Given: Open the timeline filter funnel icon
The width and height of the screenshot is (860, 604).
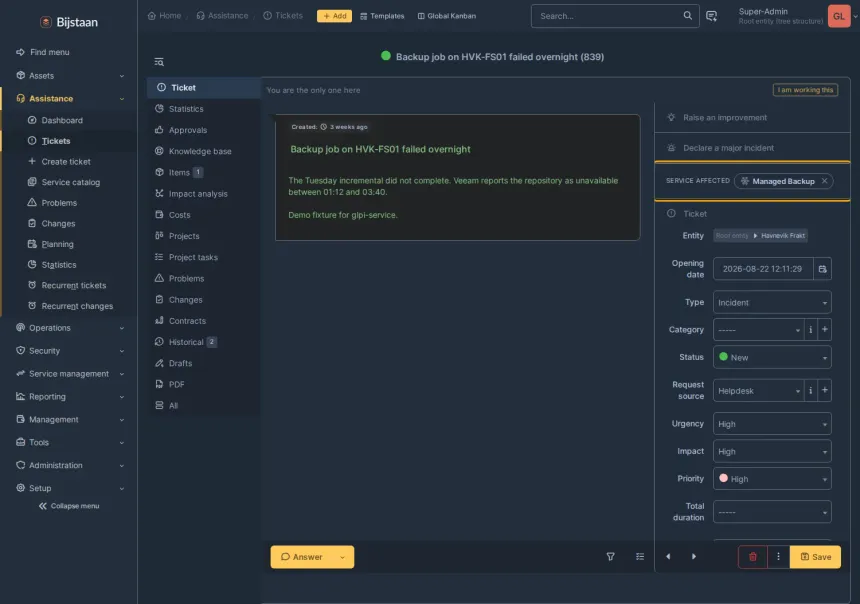Looking at the screenshot, I should pyautogui.click(x=610, y=557).
